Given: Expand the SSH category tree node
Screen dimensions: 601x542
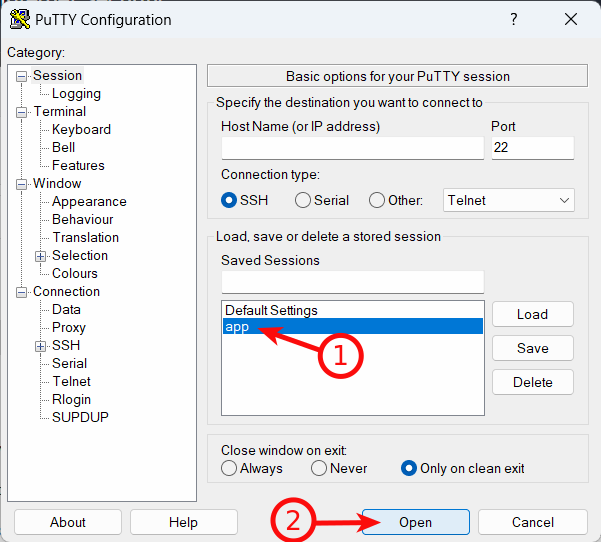Looking at the screenshot, I should tap(40, 347).
